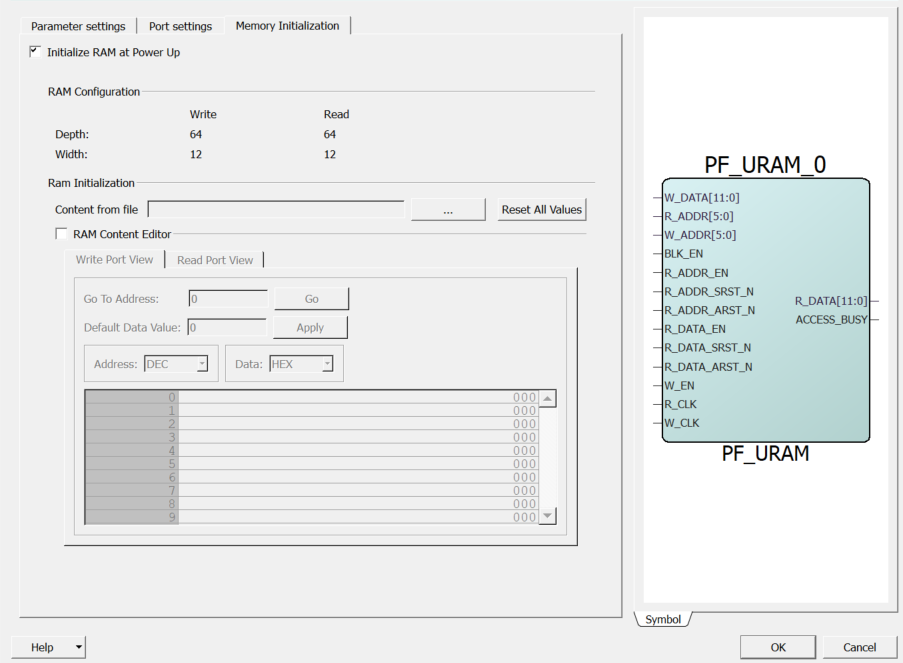Click the Go To Address input field

click(228, 299)
